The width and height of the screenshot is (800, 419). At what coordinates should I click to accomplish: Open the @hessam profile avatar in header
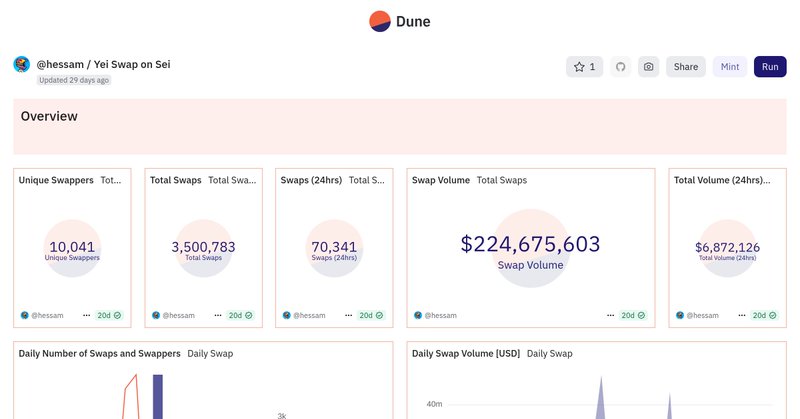[21, 65]
